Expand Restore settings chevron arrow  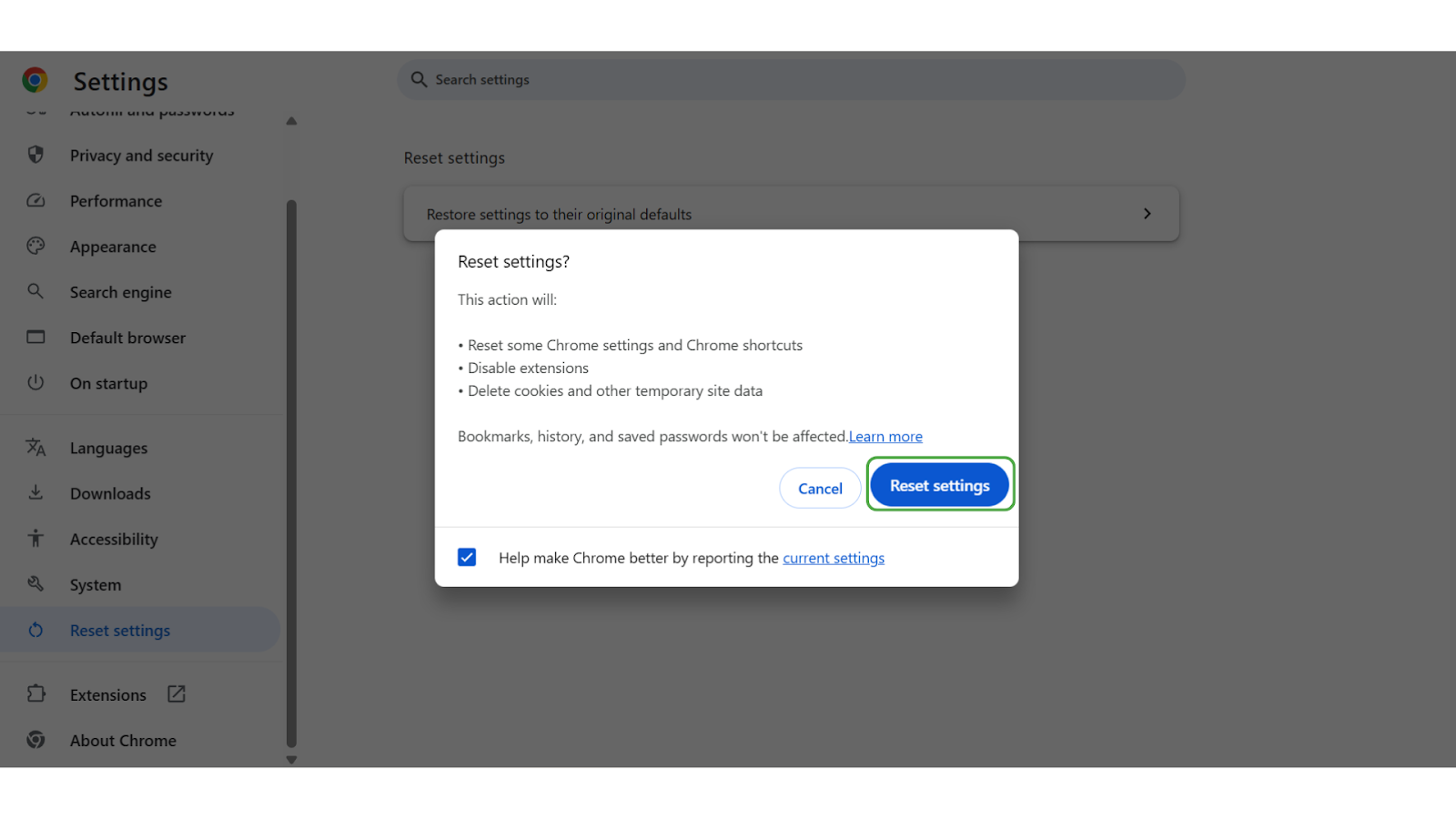tap(1147, 214)
